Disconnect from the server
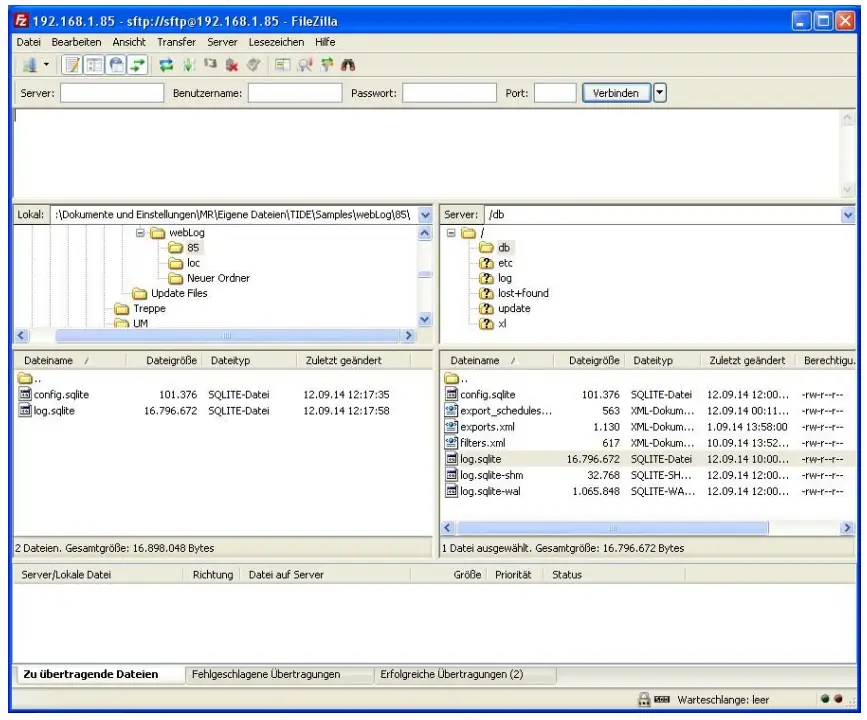The width and height of the screenshot is (867, 720). [234, 66]
